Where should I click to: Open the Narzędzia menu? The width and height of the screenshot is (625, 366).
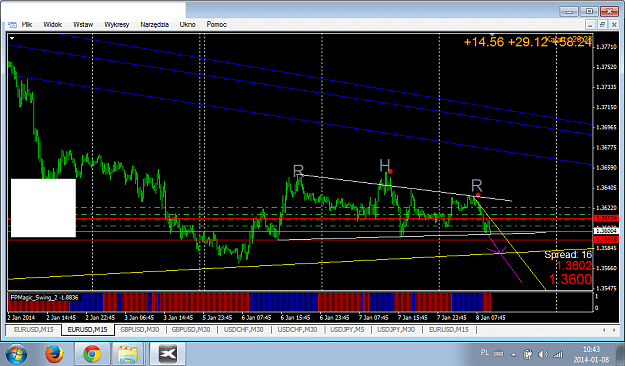tap(154, 25)
